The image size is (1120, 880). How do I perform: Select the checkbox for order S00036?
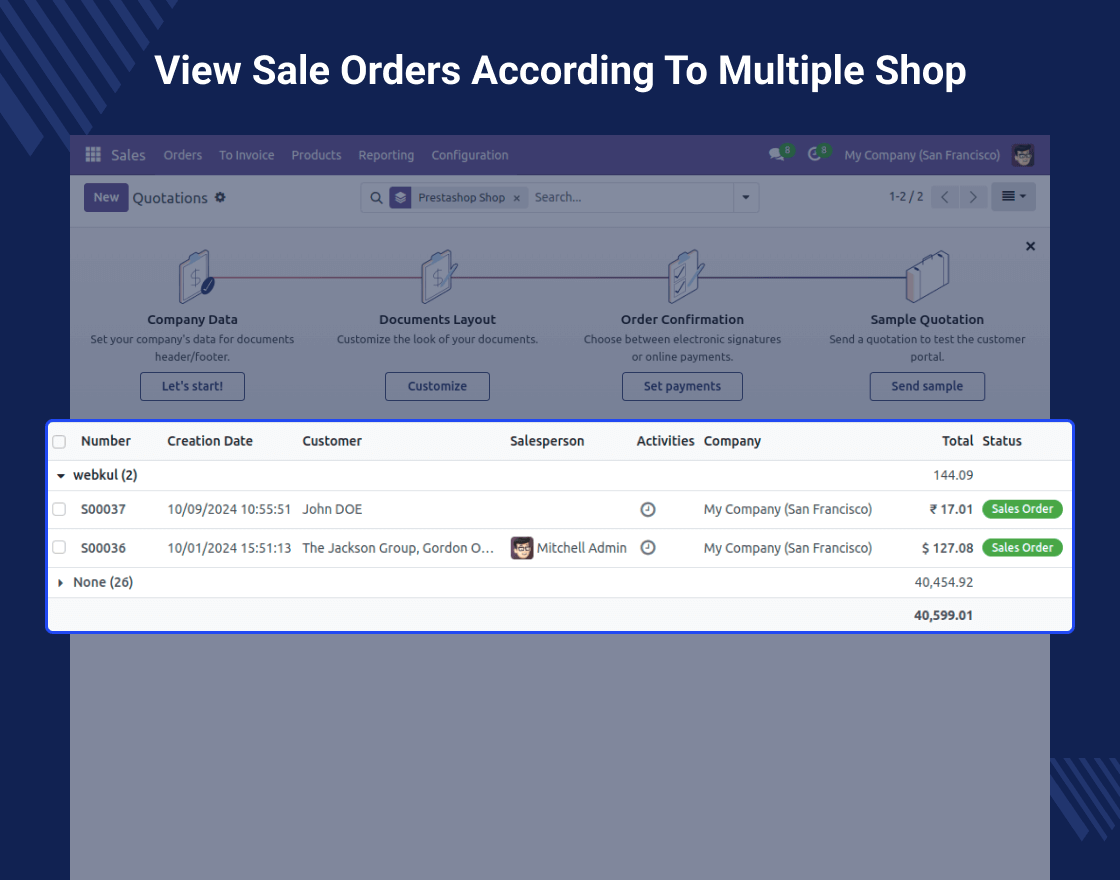[x=59, y=548]
